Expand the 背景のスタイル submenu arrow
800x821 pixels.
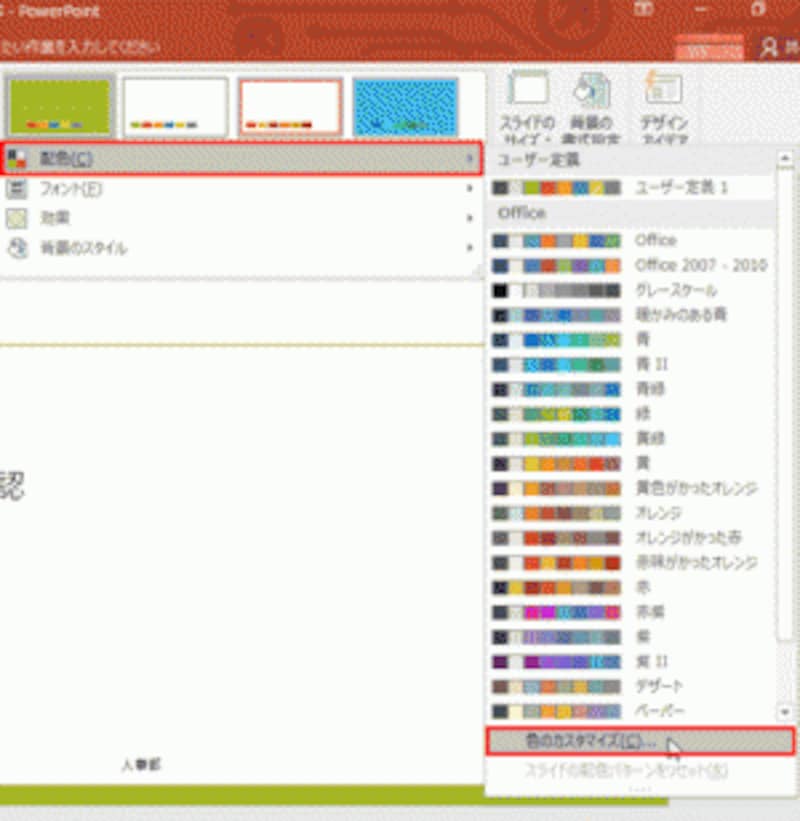[470, 248]
